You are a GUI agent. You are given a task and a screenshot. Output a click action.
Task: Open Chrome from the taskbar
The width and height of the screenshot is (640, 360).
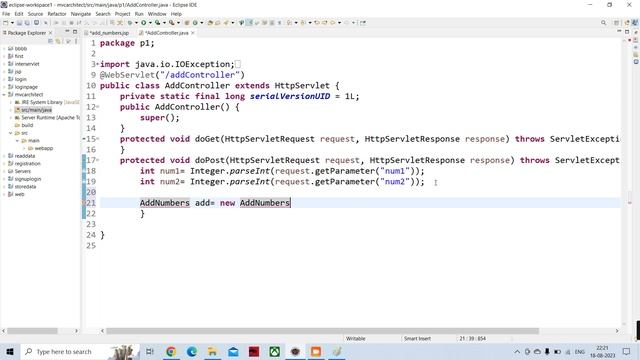coord(171,351)
